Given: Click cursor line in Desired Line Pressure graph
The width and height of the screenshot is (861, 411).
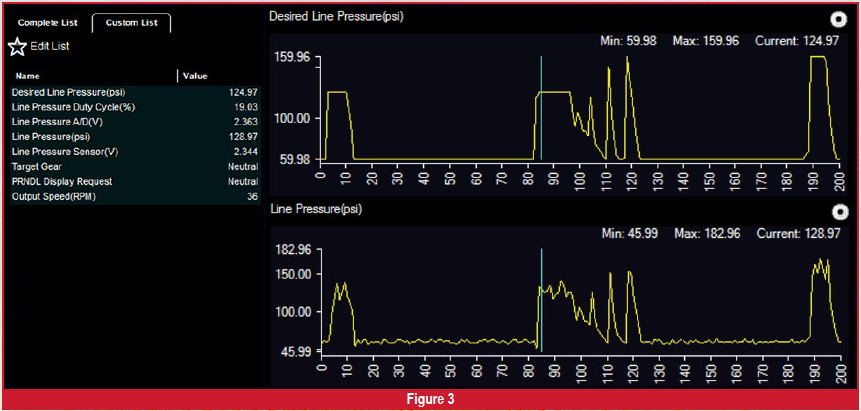Looking at the screenshot, I should pos(541,108).
